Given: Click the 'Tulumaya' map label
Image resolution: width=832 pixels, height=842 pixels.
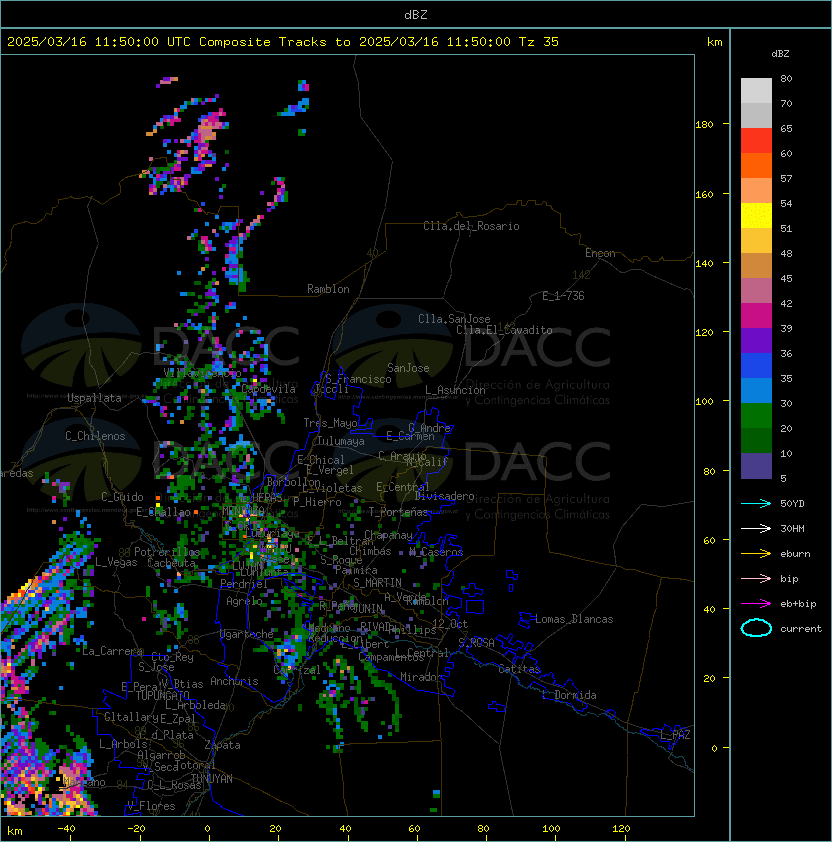Looking at the screenshot, I should pos(341,441).
